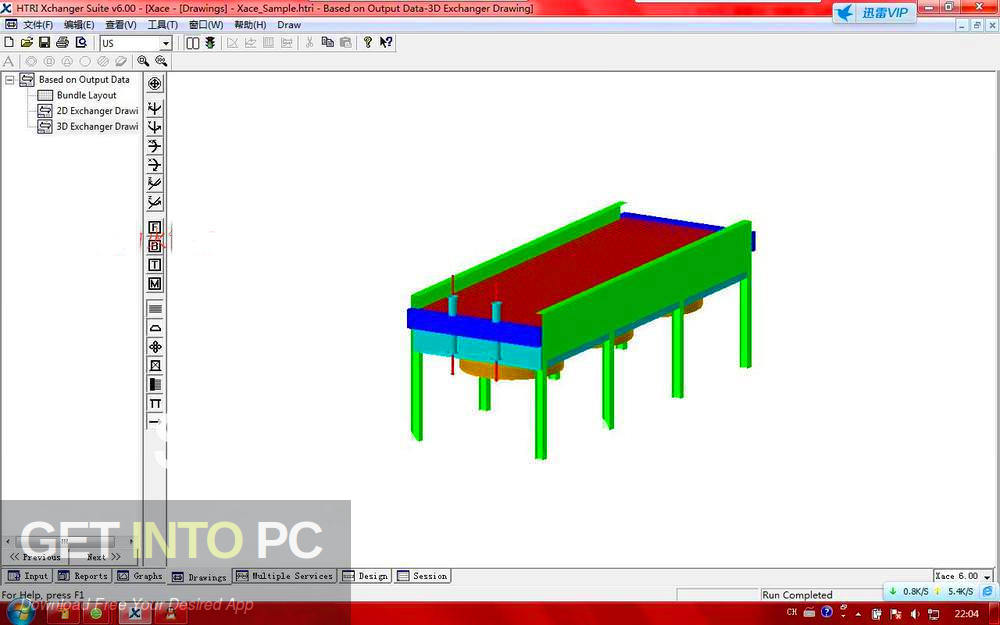
Task: Switch to the Session tab
Action: [422, 576]
